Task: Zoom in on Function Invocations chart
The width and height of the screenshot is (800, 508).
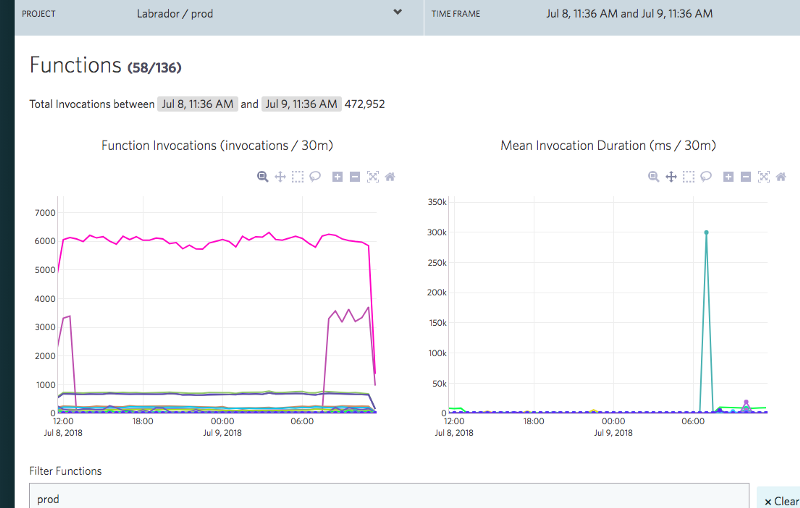Action: tap(337, 176)
